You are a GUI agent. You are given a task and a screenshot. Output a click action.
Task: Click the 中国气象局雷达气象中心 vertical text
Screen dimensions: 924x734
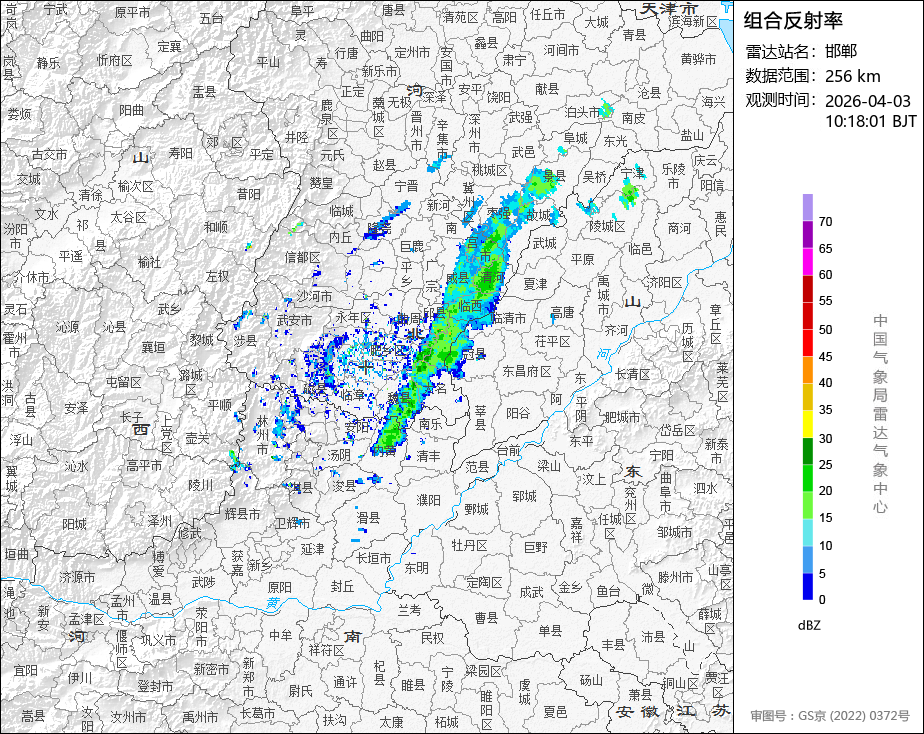(x=880, y=414)
